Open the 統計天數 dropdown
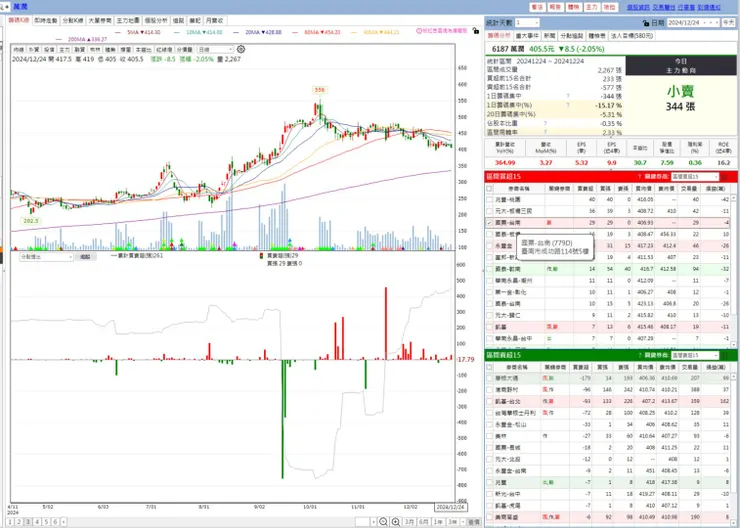 pos(527,23)
